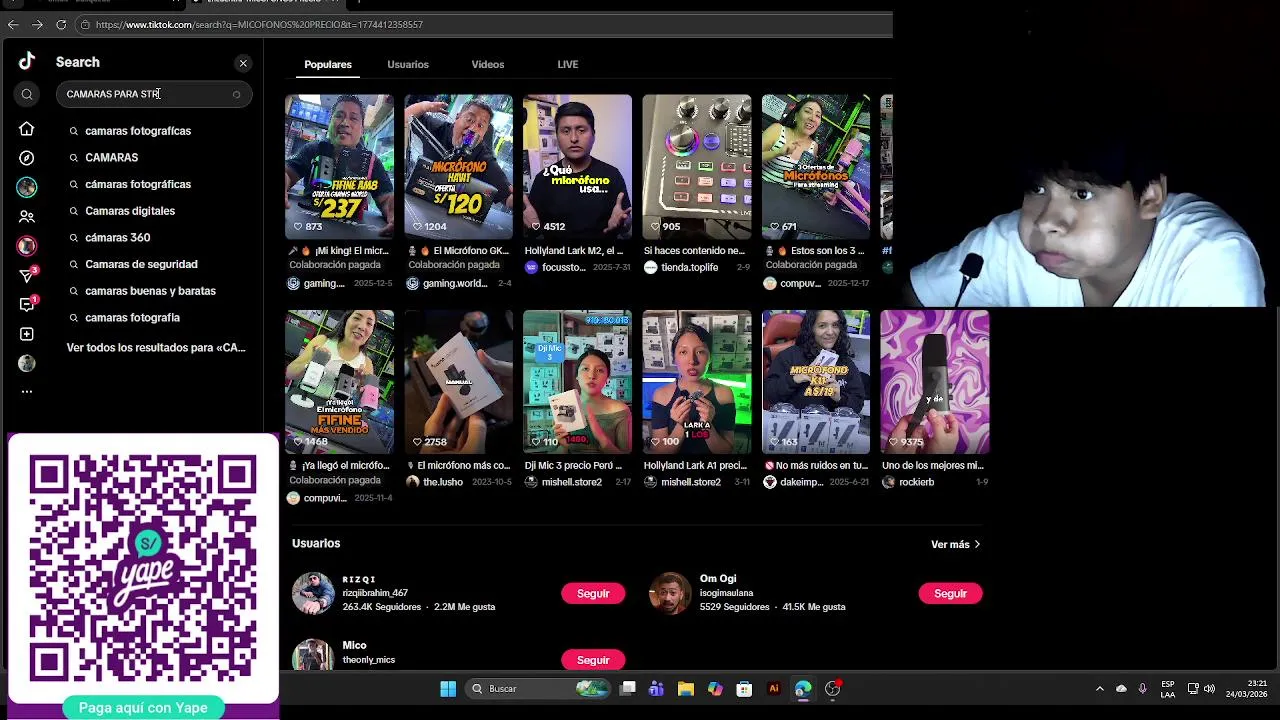Click the TikTok logo
1280x720 pixels.
point(27,61)
